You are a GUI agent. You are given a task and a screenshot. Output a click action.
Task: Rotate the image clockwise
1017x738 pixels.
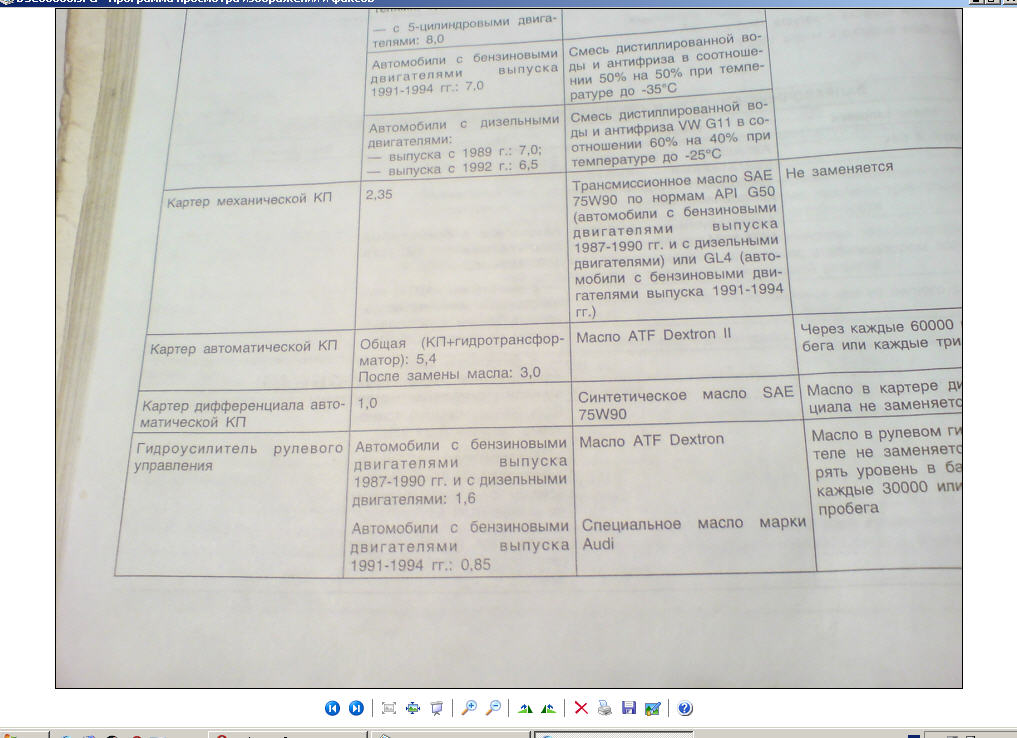[x=525, y=708]
